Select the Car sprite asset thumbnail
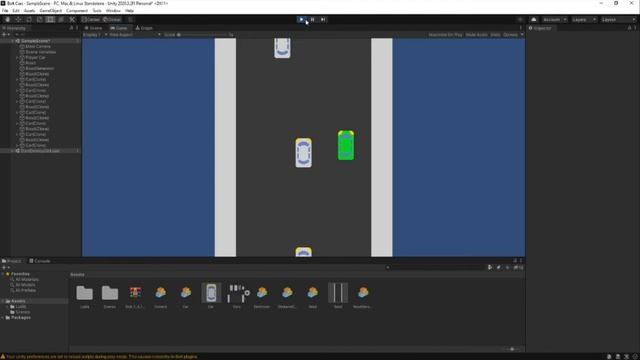 click(x=211, y=293)
